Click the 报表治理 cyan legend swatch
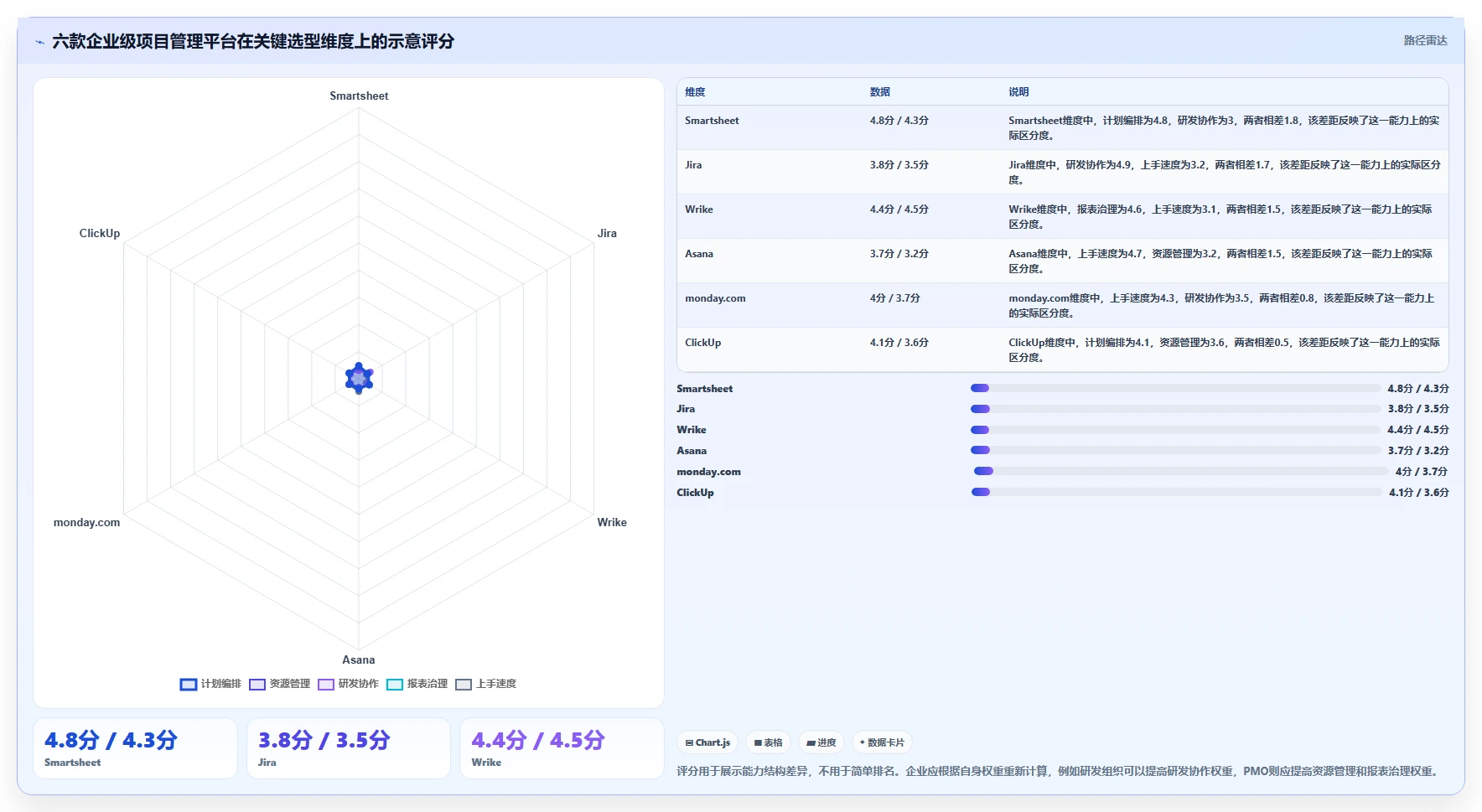The width and height of the screenshot is (1482, 812). 395,685
